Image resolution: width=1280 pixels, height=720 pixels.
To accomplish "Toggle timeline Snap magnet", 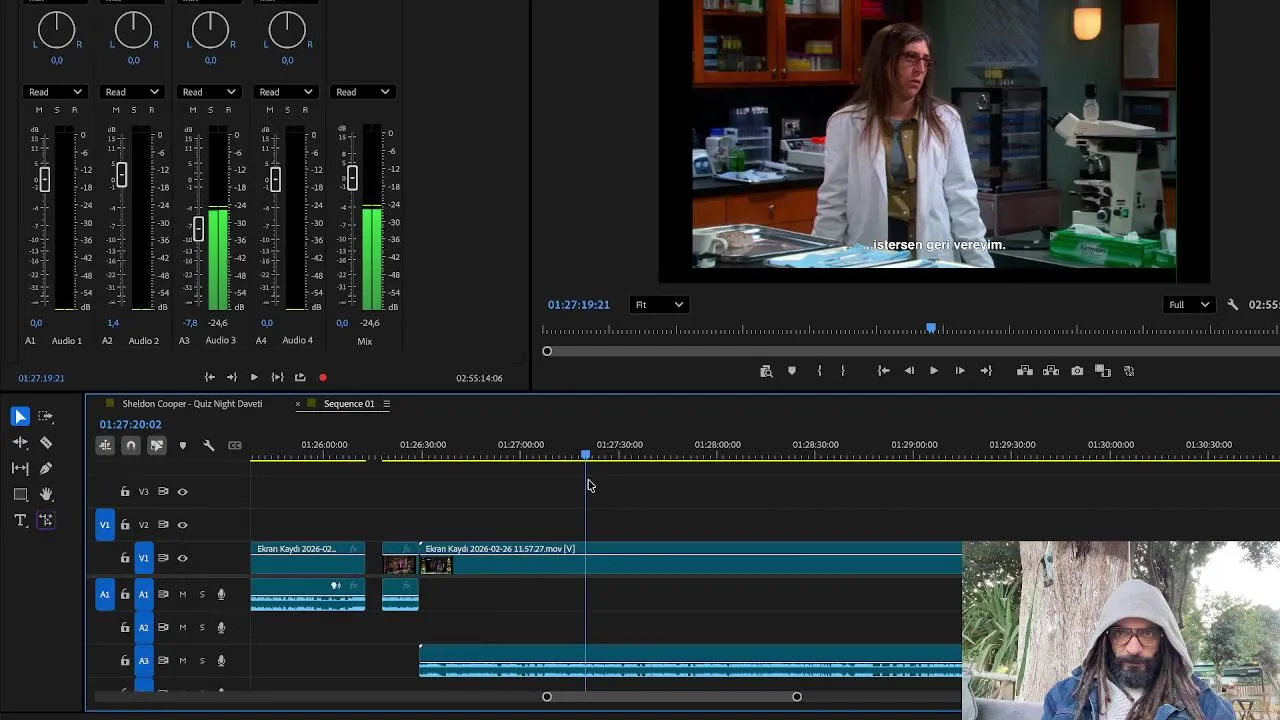I will tap(131, 446).
